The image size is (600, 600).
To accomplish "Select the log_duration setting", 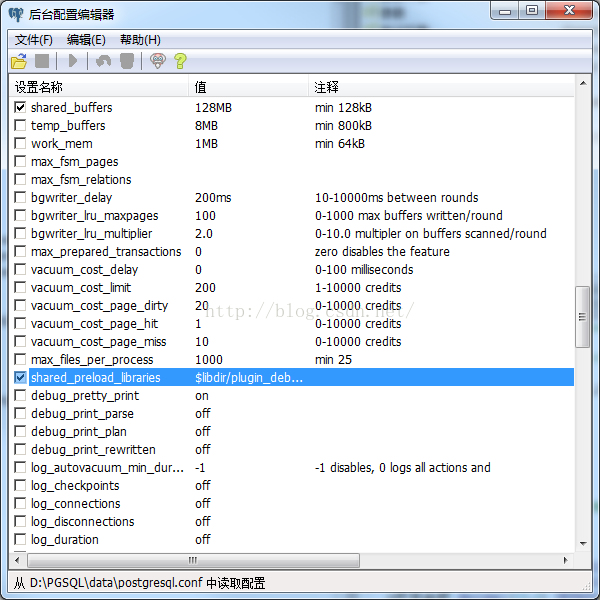I will 65,540.
